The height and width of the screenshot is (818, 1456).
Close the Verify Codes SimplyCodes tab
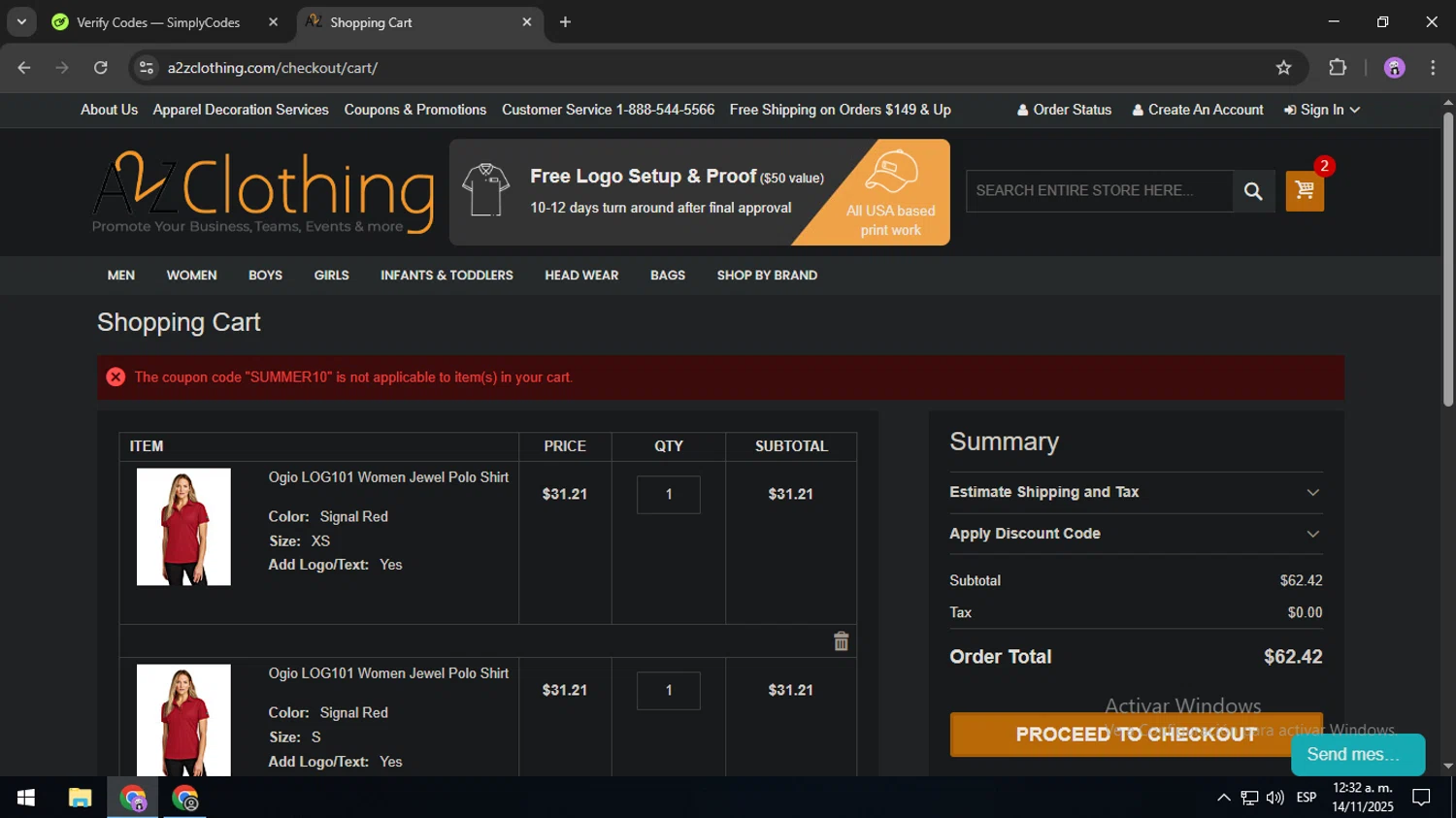[x=274, y=22]
